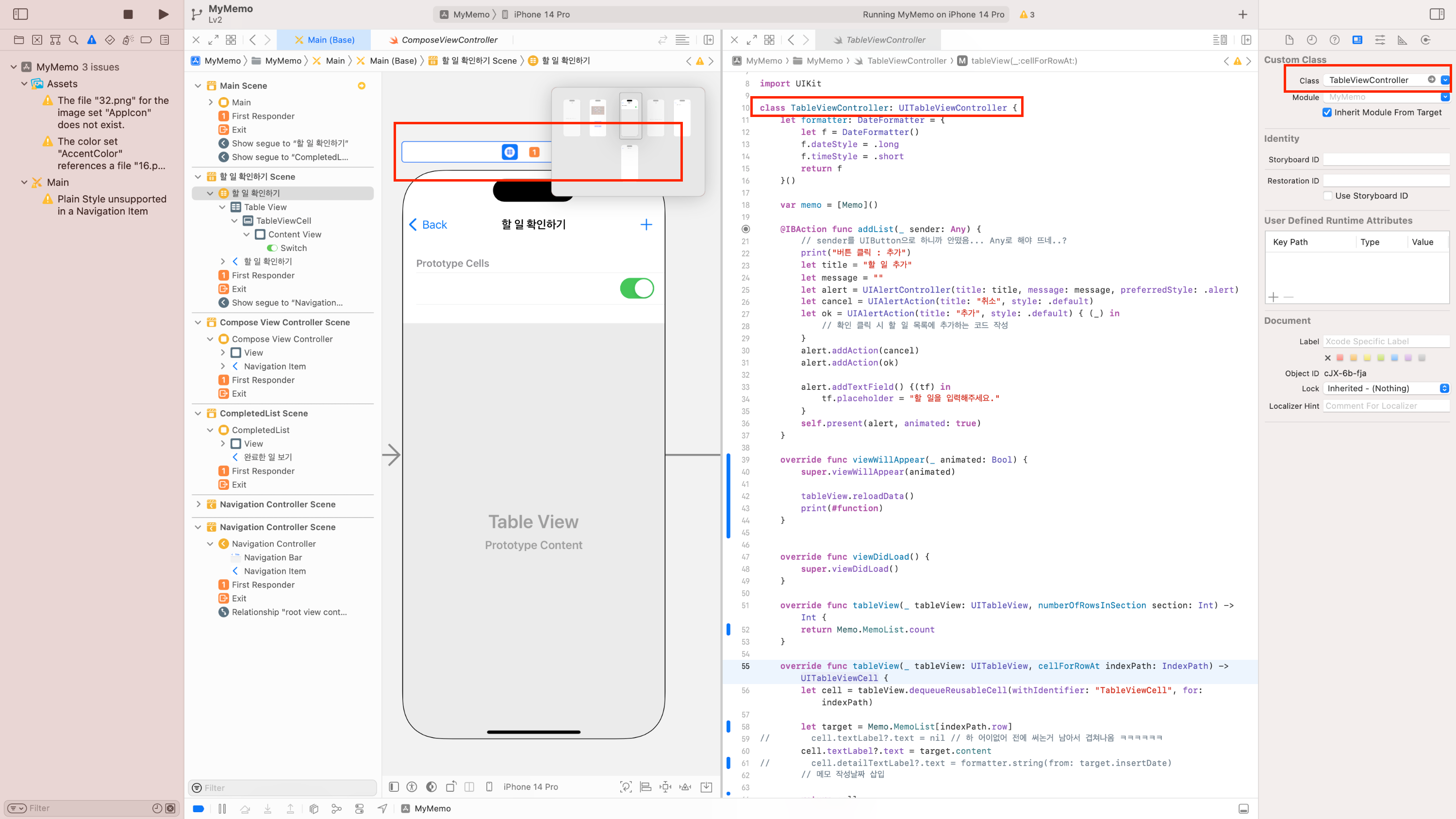This screenshot has width=1456, height=819.
Task: Show the Size inspector ruler icon
Action: [x=1402, y=39]
